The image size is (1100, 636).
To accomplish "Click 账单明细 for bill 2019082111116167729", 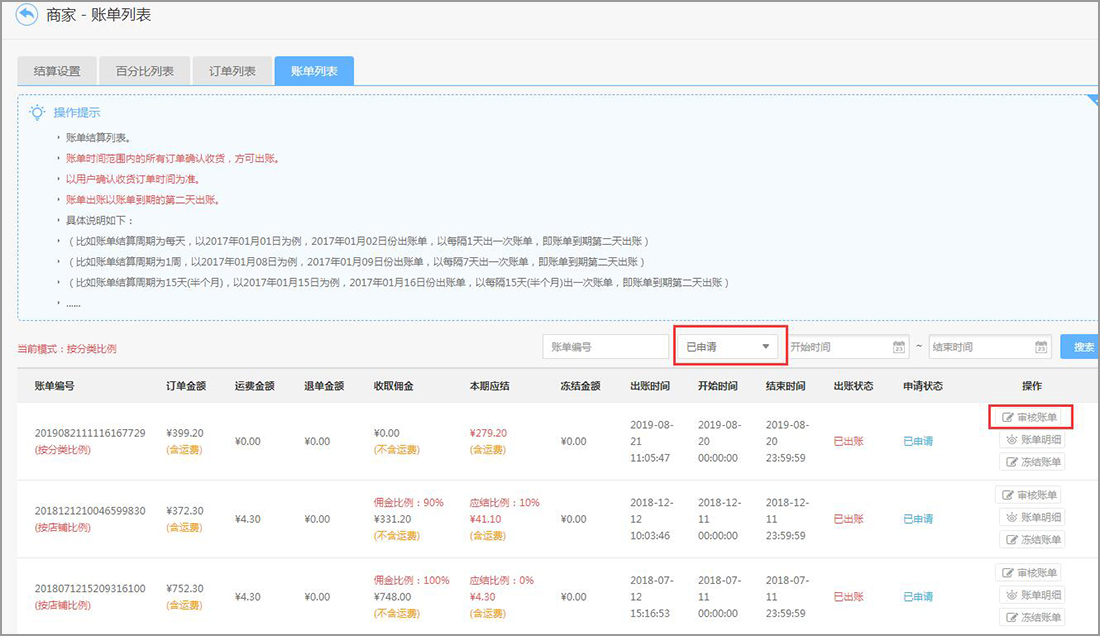I will click(1030, 439).
